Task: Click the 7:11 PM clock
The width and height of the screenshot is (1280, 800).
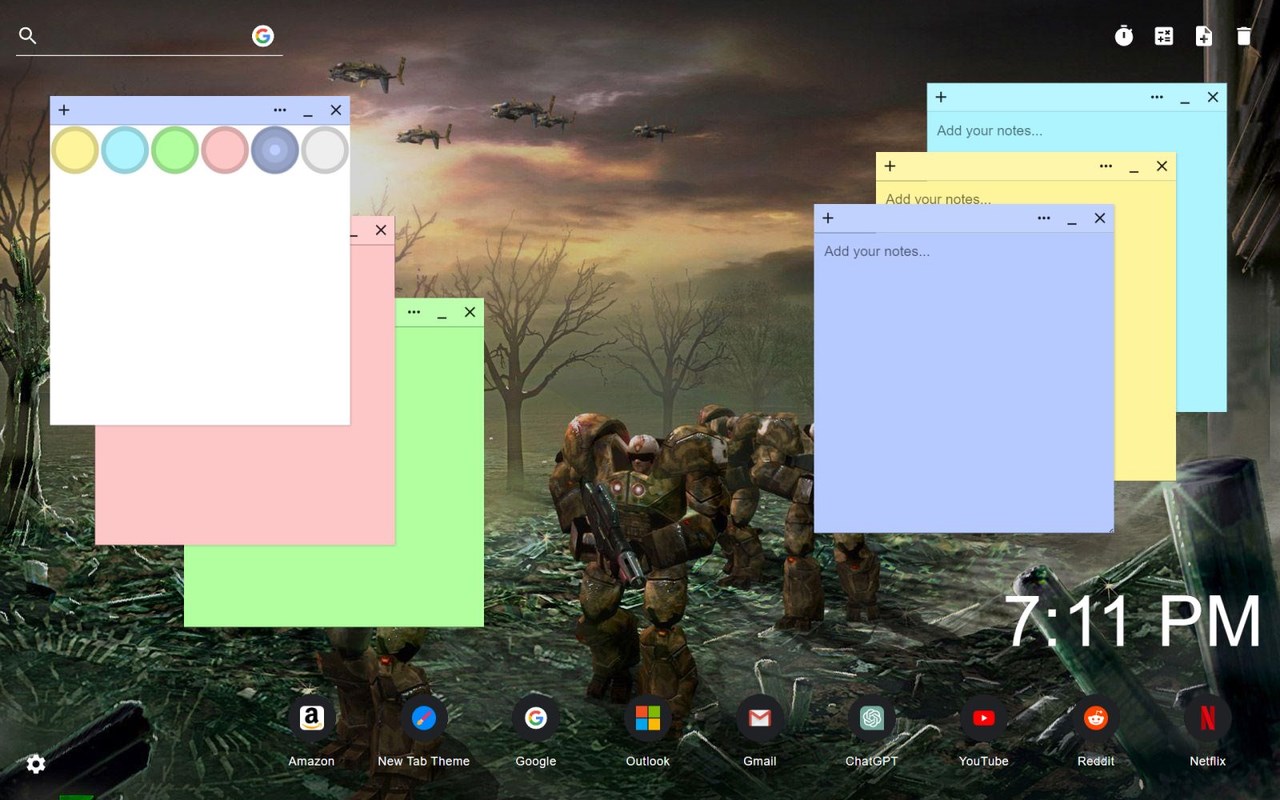Action: pos(1133,622)
